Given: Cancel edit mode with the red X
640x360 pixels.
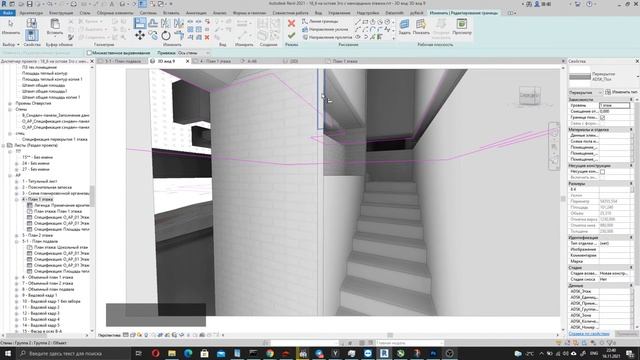Looking at the screenshot, I should 291,23.
